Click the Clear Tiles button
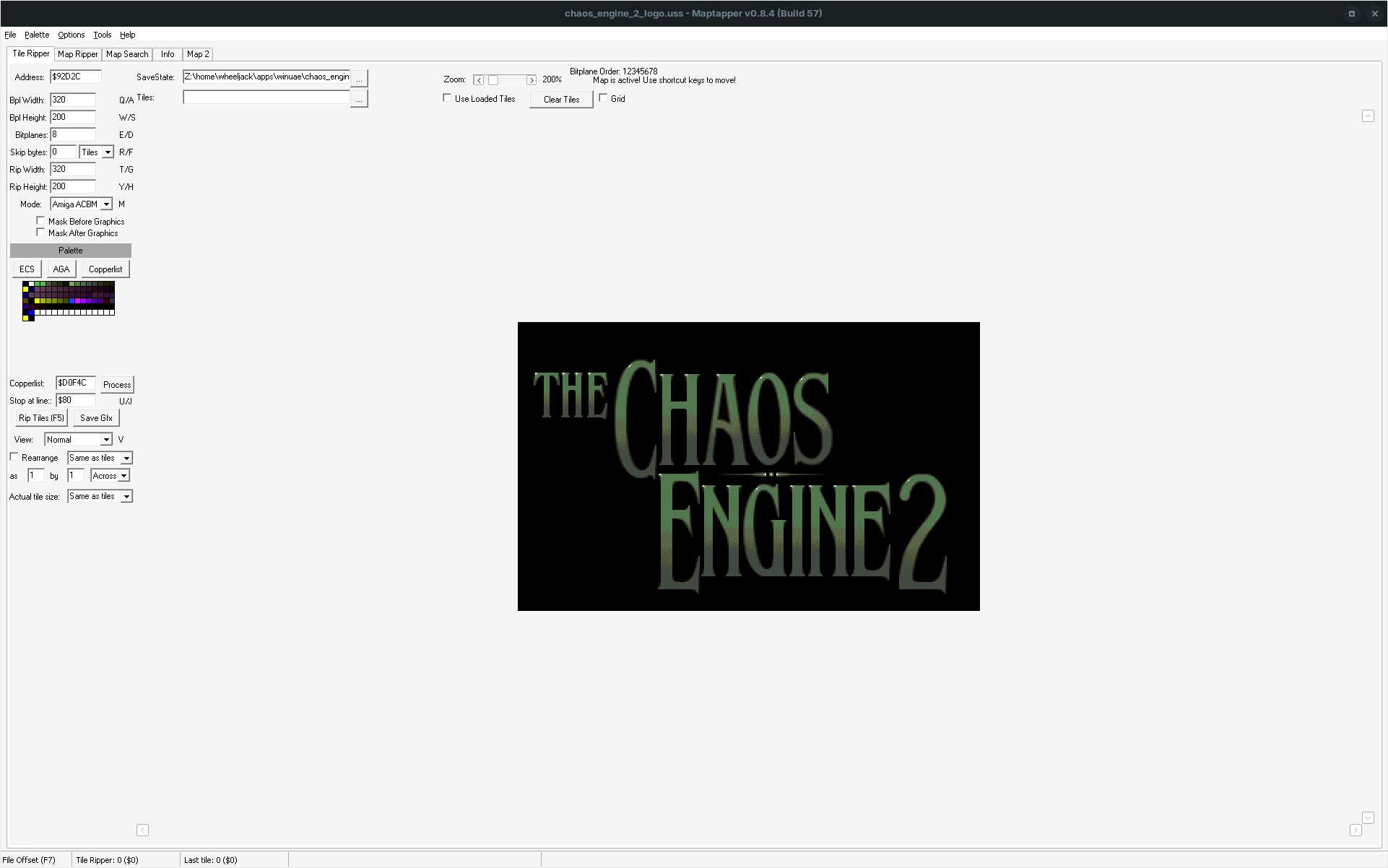 click(x=561, y=100)
